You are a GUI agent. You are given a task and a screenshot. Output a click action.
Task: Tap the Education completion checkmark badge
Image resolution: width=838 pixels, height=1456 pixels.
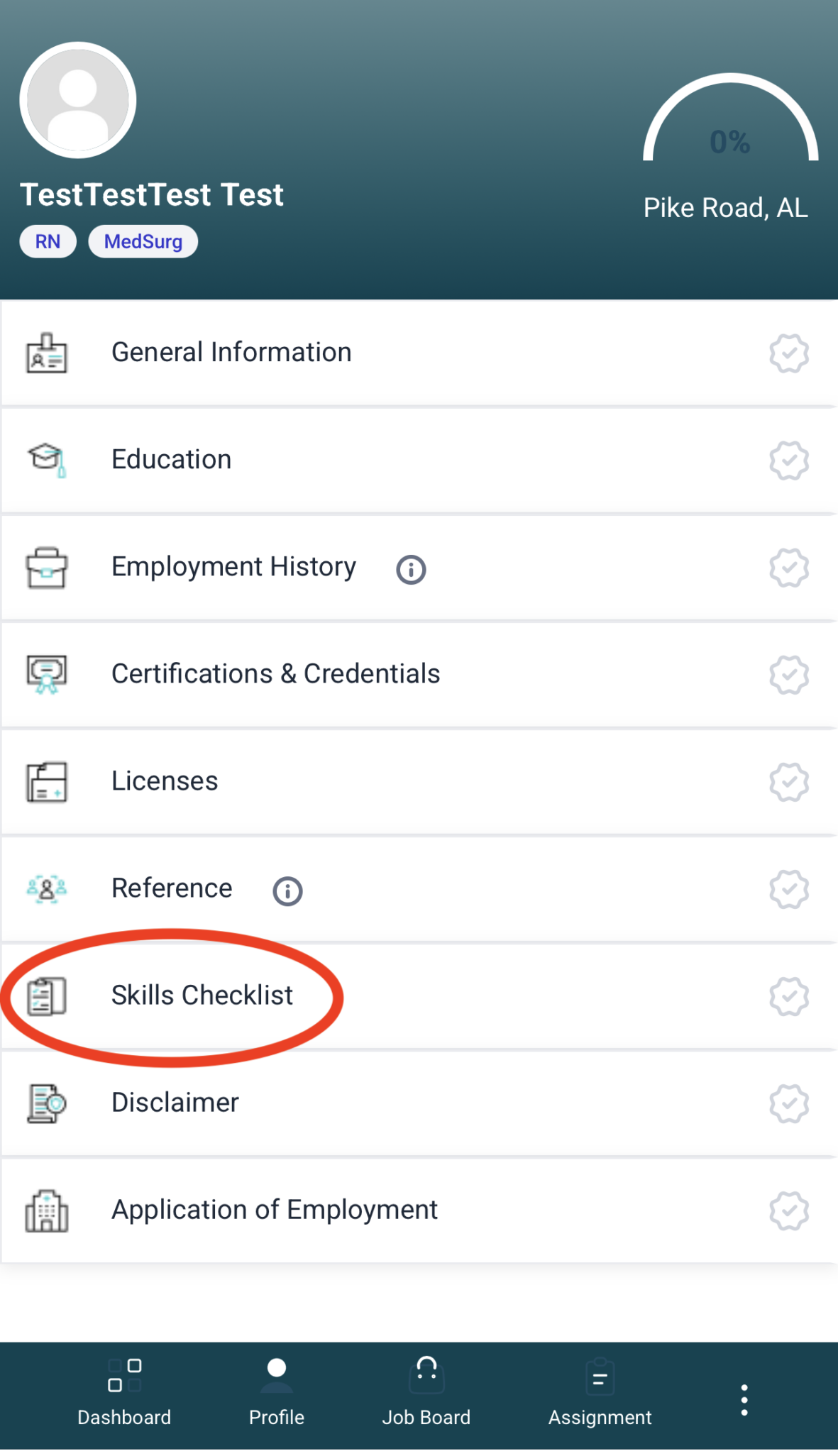click(789, 460)
